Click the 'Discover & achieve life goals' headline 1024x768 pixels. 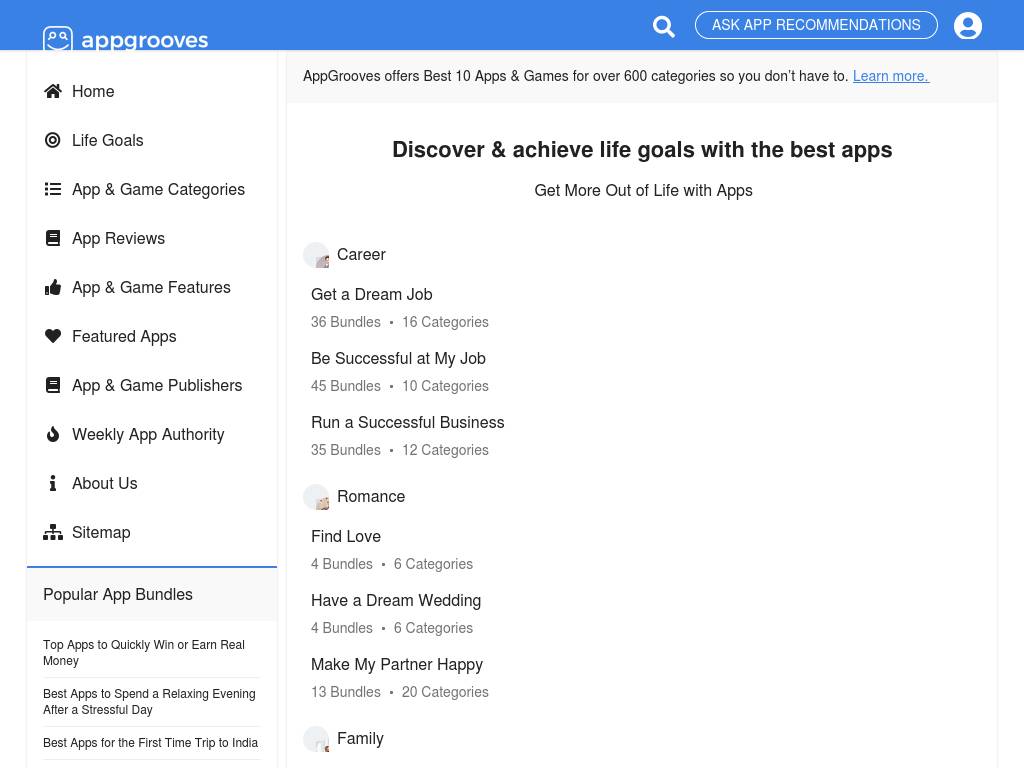(x=642, y=150)
